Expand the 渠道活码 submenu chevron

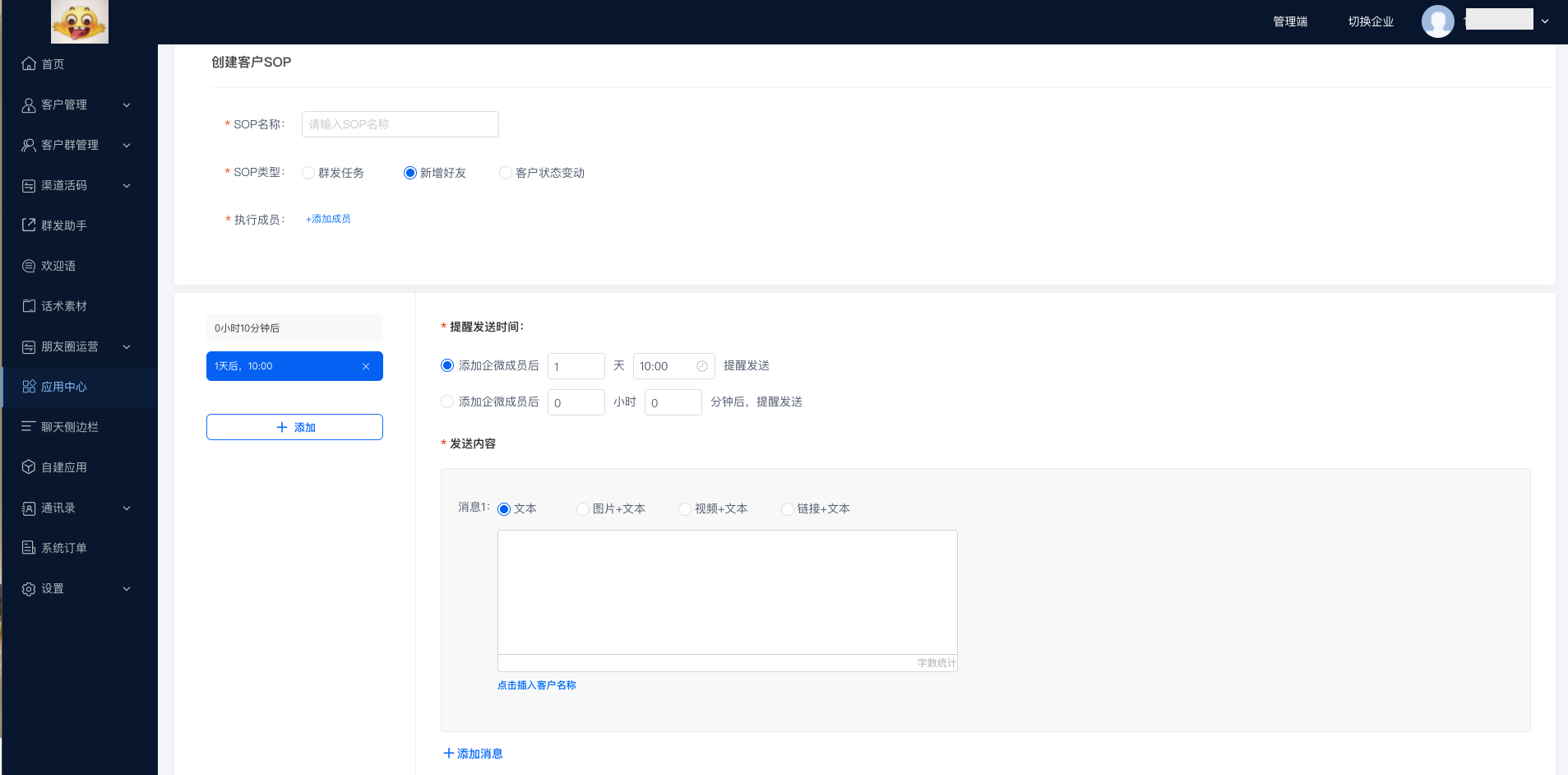point(127,185)
